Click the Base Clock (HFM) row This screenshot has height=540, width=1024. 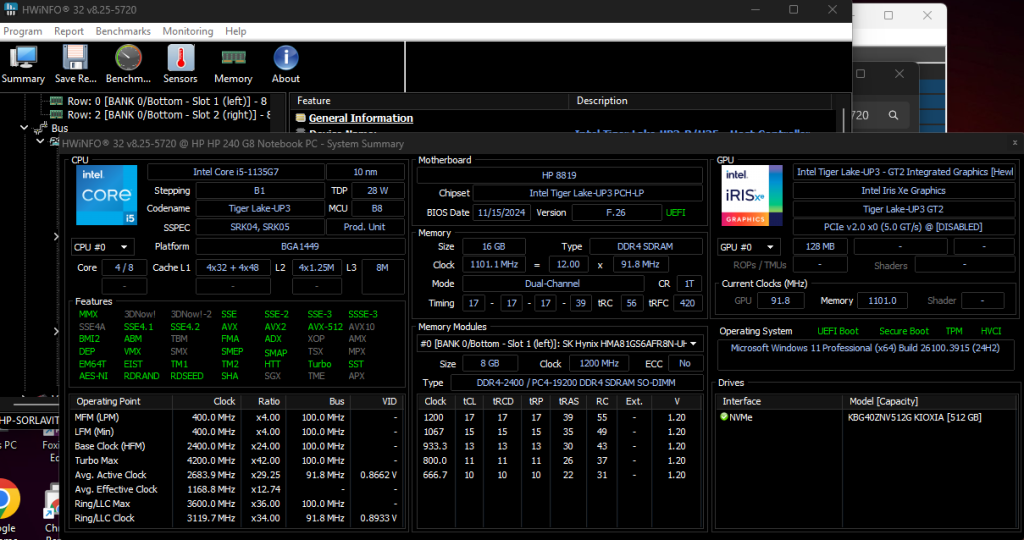tap(235, 446)
